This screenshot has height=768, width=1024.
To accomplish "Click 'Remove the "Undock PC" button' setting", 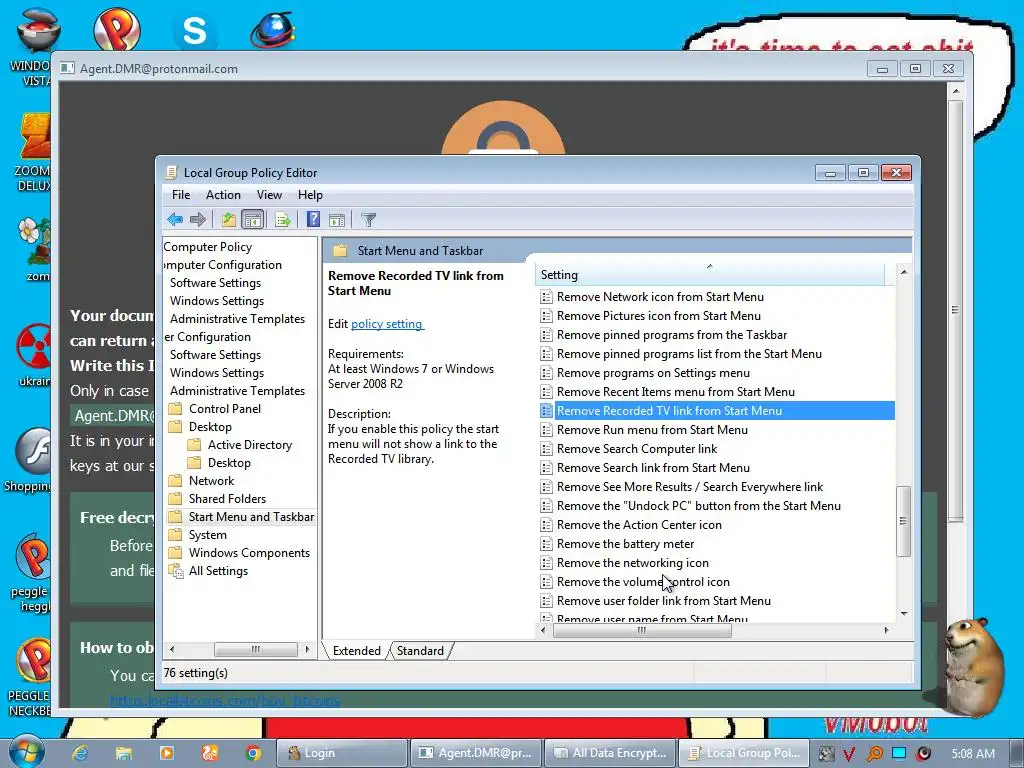I will coord(699,506).
